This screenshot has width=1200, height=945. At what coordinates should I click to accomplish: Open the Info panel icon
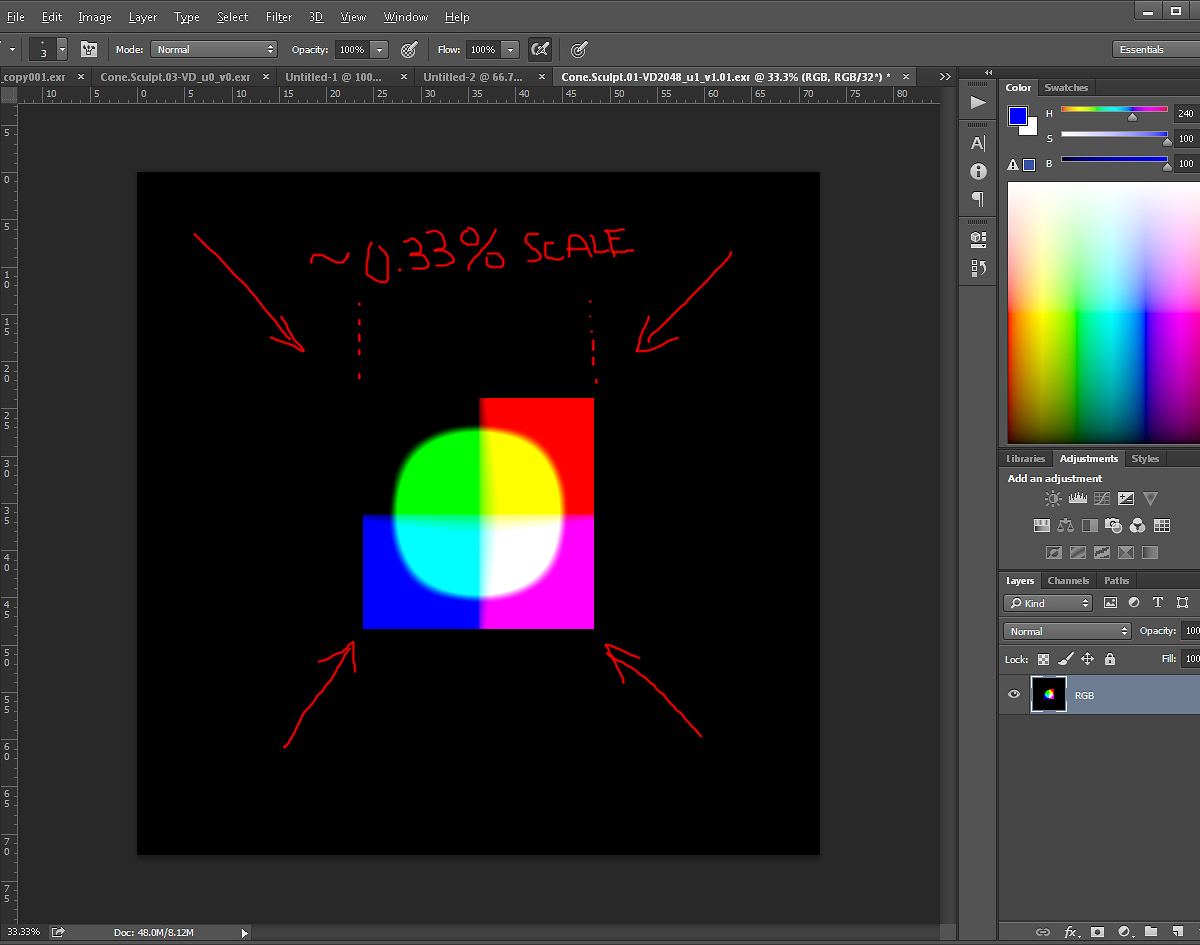pos(977,170)
